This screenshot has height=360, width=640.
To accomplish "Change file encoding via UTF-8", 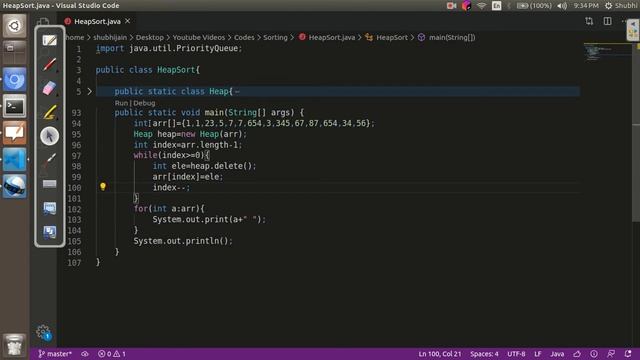I will click(516, 354).
